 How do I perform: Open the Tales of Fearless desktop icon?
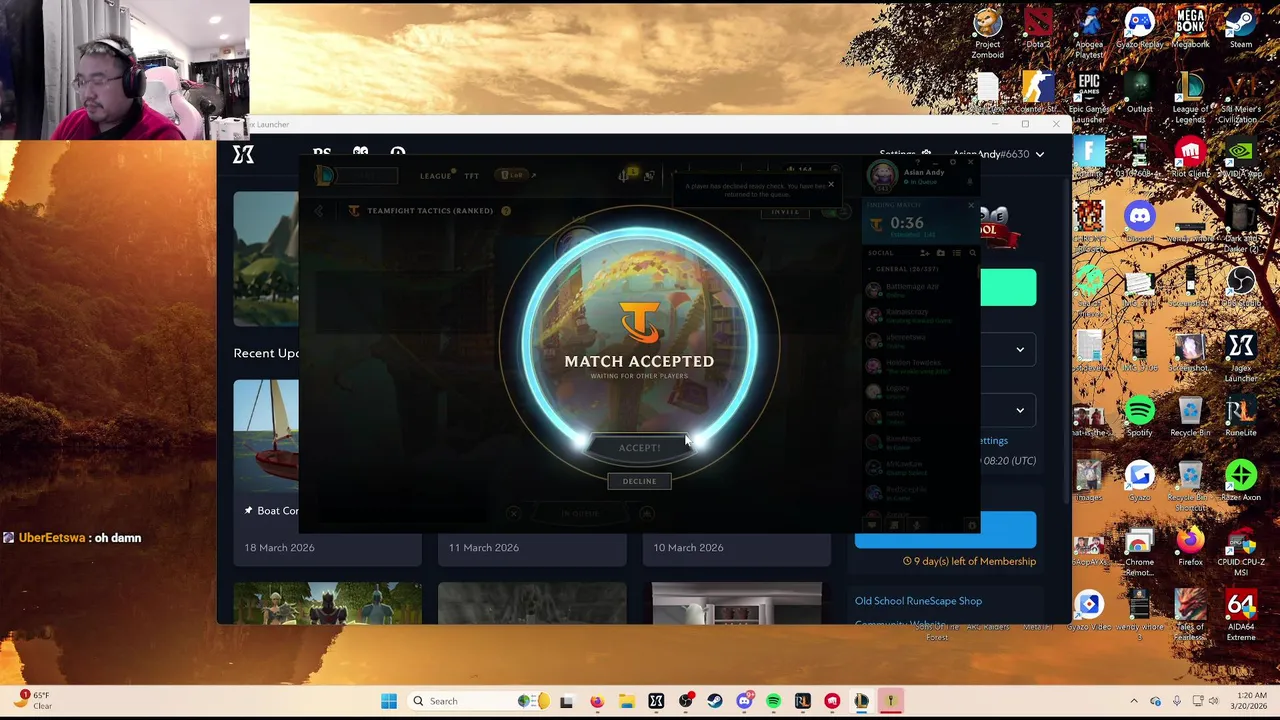pyautogui.click(x=1190, y=614)
